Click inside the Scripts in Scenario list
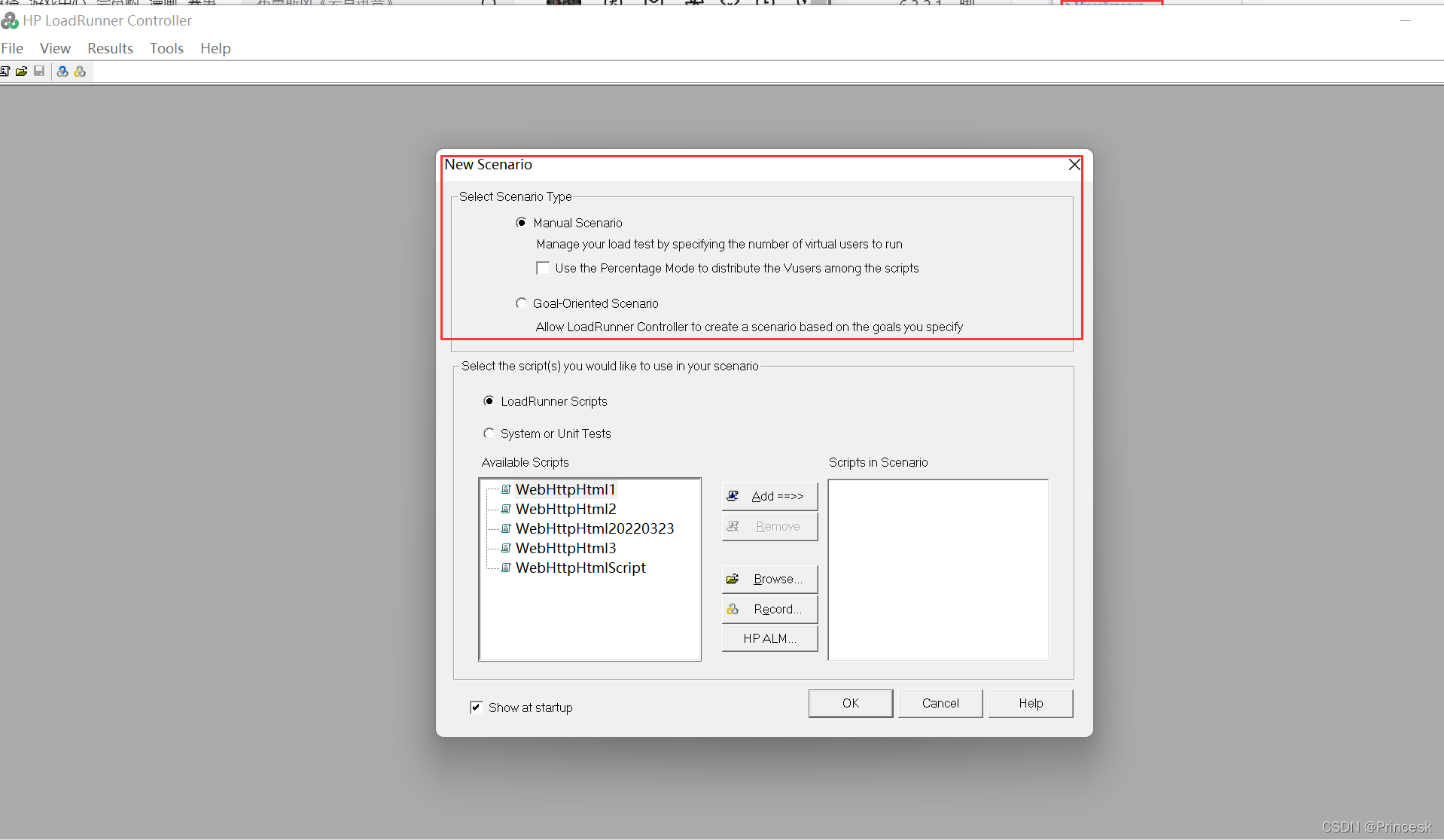 pyautogui.click(x=938, y=570)
